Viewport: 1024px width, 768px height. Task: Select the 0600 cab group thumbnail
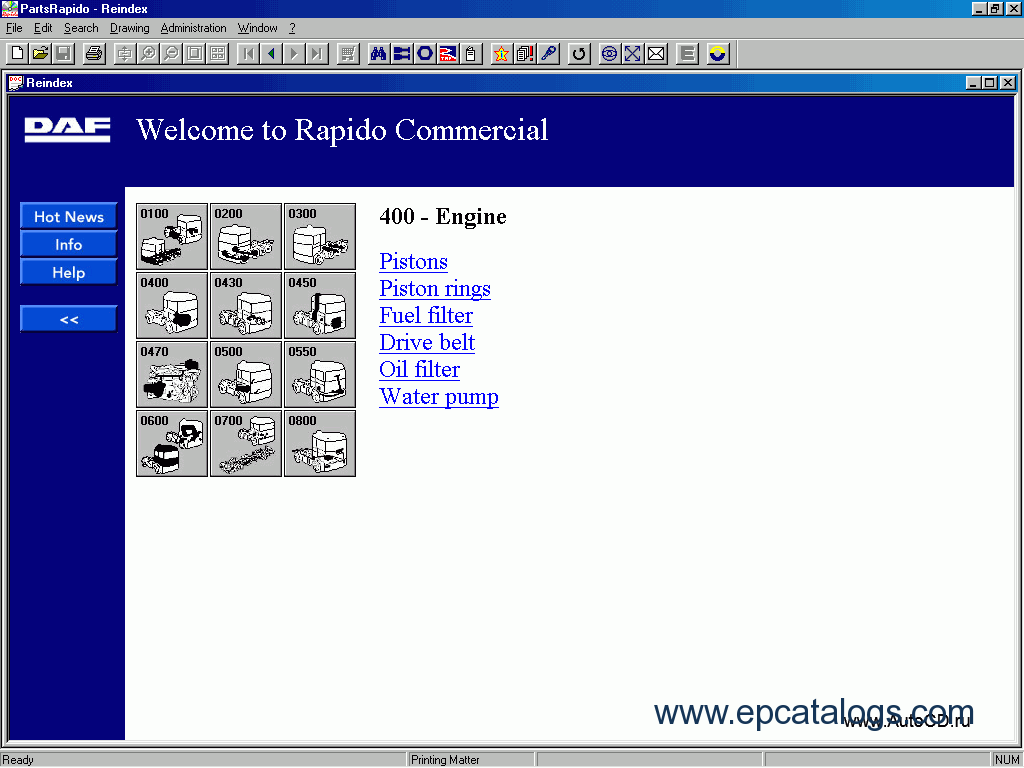[x=172, y=443]
